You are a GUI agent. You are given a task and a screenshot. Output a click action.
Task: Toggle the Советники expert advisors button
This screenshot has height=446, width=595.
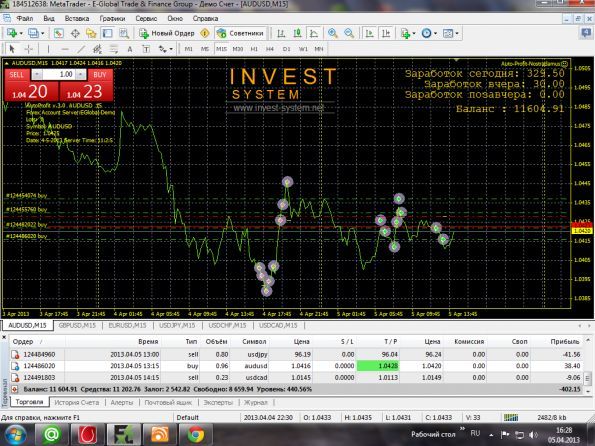tap(241, 33)
